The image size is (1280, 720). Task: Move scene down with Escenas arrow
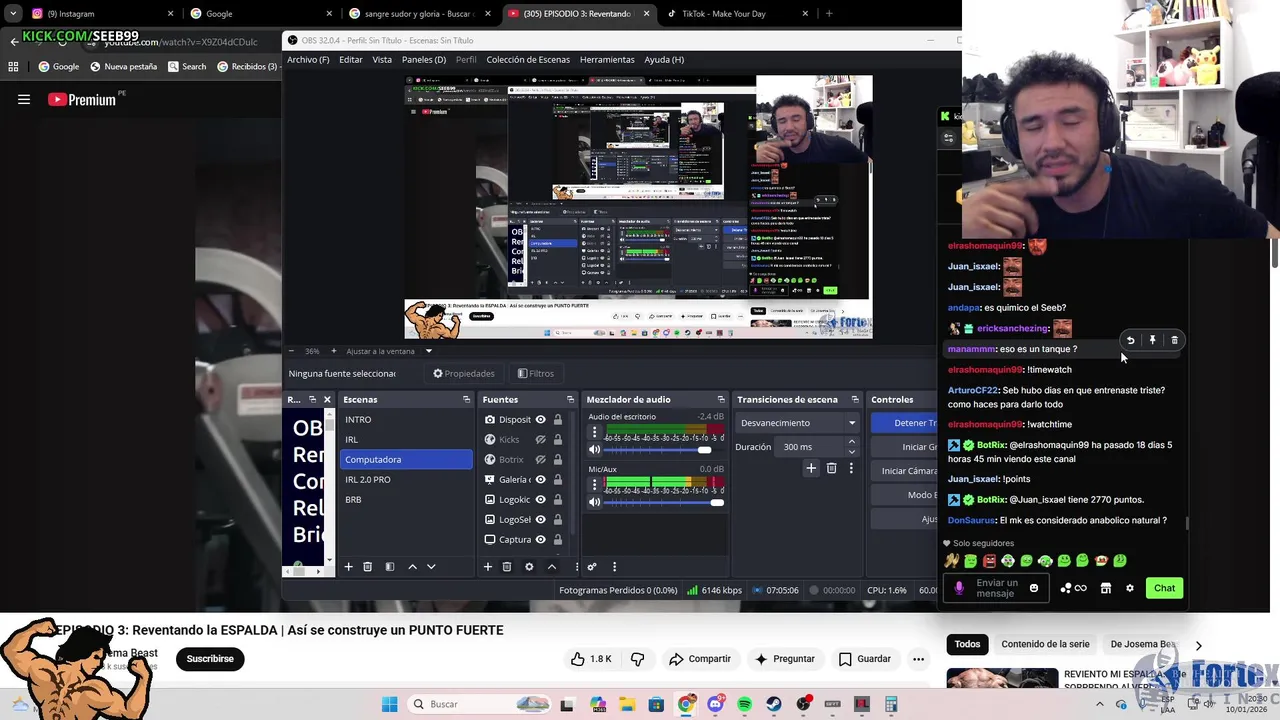pos(431,567)
